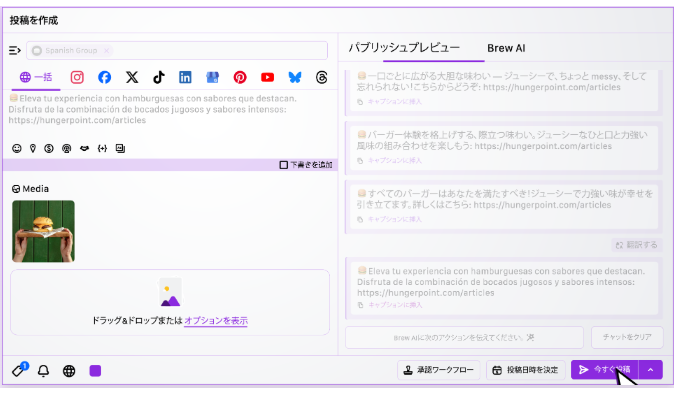Open the 投稿日時を決定 scheduler
This screenshot has height=400, width=674.
click(x=525, y=370)
